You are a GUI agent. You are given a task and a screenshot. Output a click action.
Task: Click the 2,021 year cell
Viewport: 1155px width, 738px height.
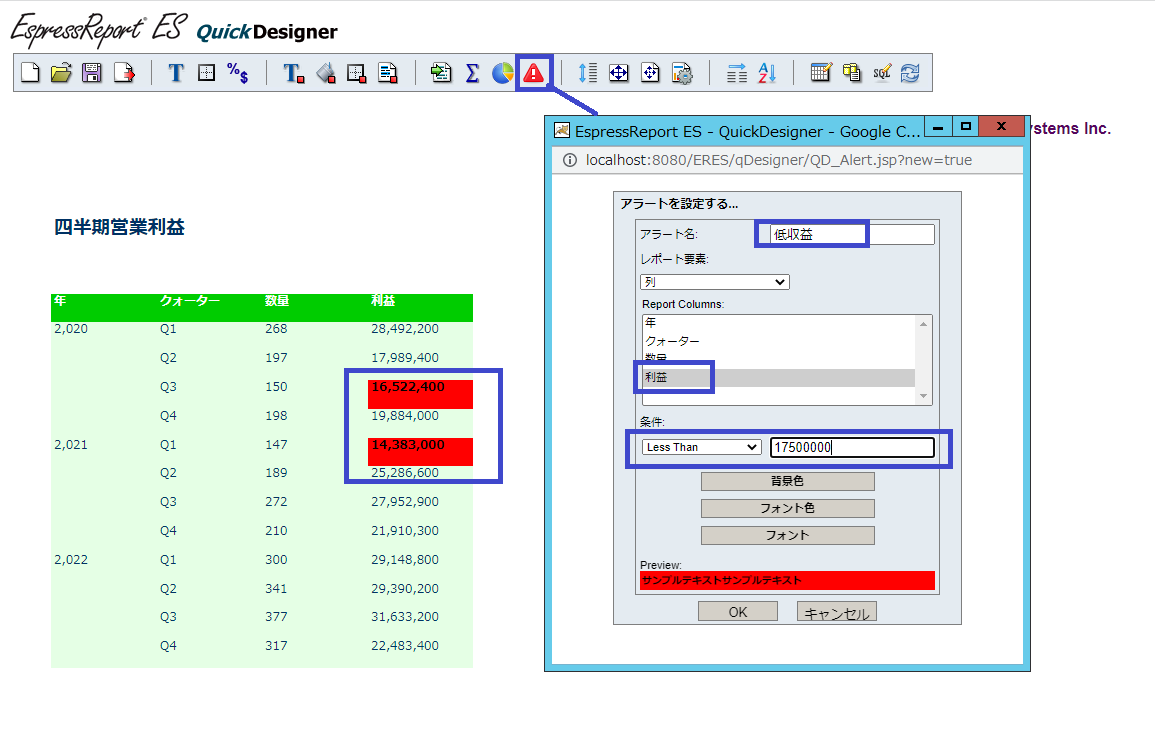pos(71,444)
